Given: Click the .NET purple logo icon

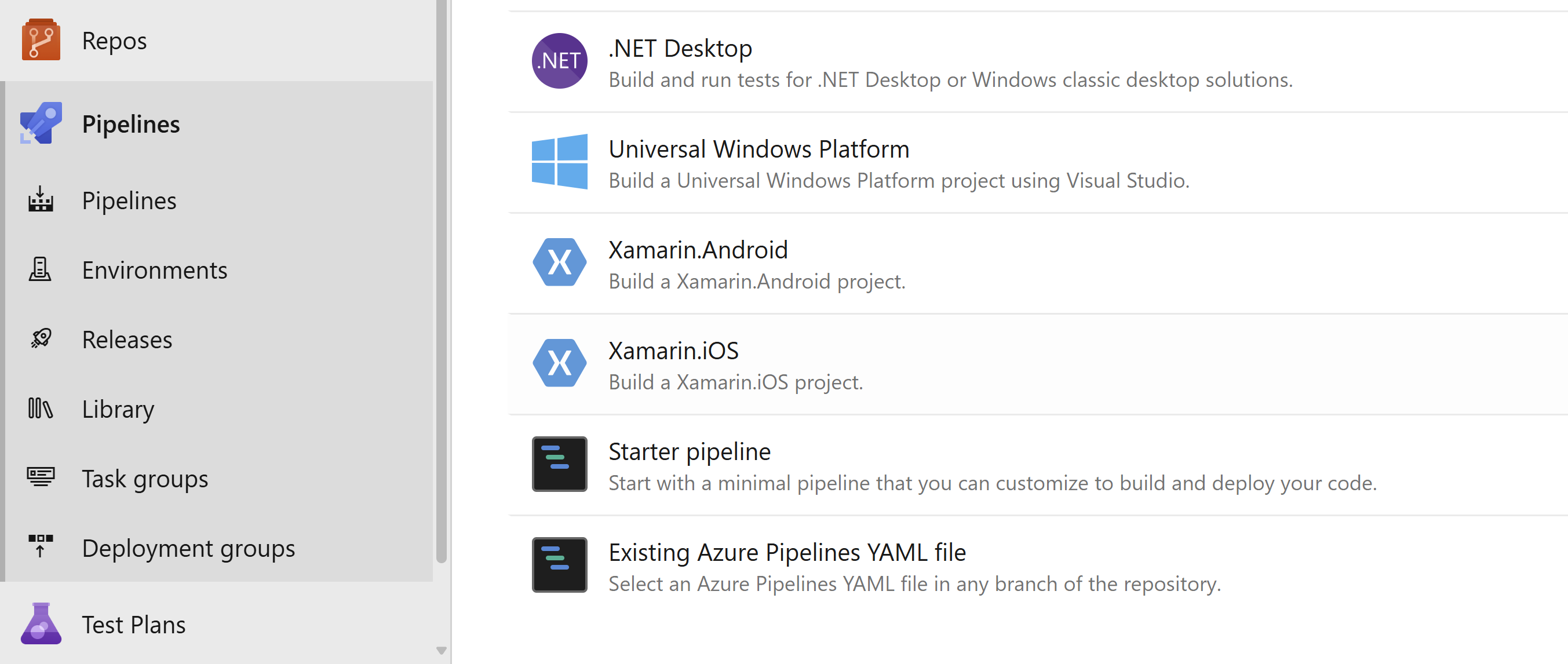Looking at the screenshot, I should pyautogui.click(x=559, y=61).
